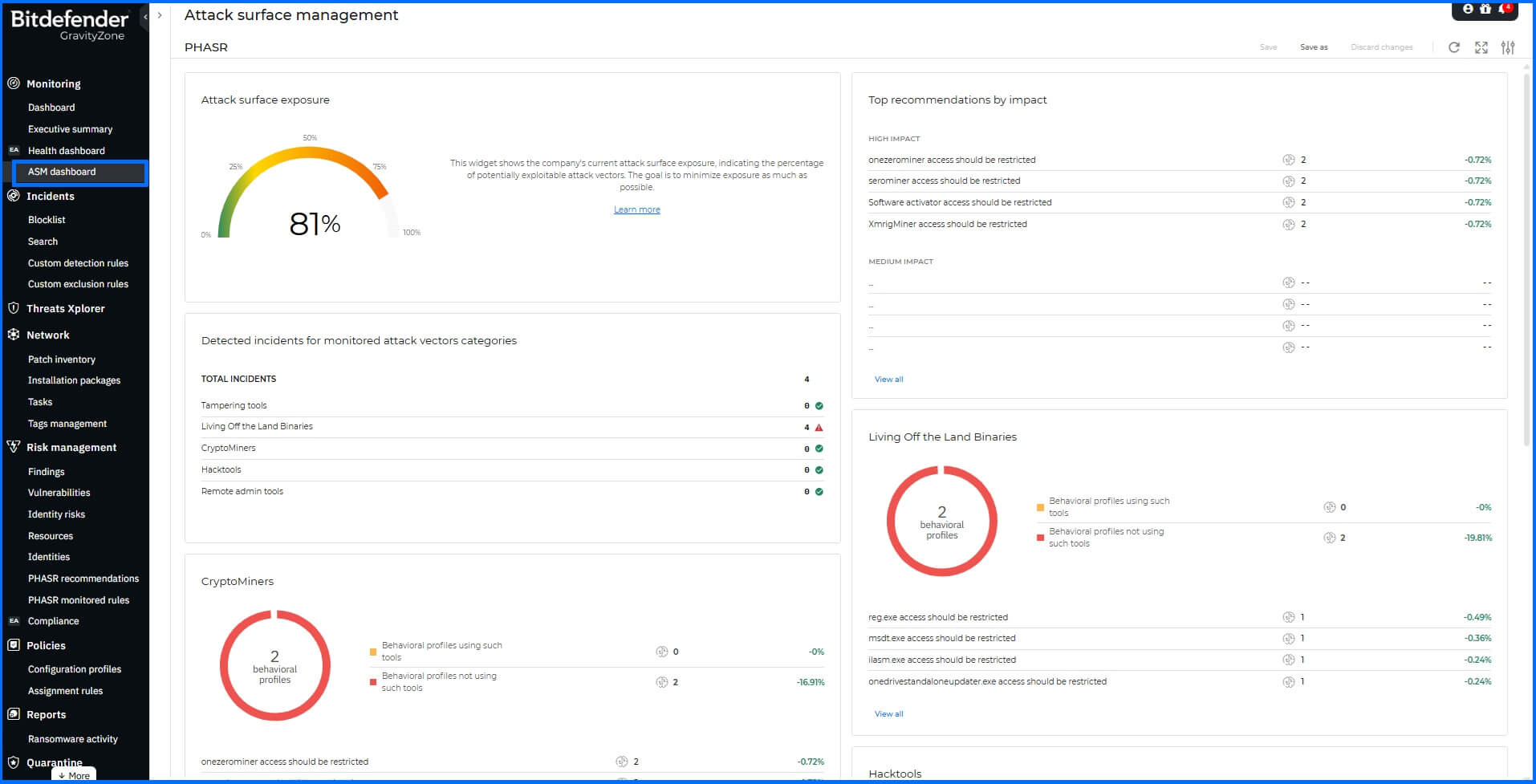1536x784 pixels.
Task: Open the Bitdefender GravityZone logo
Action: (x=69, y=25)
